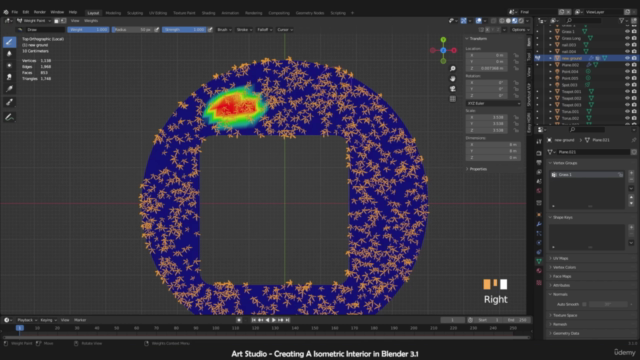Viewport: 640px width, 360px height.
Task: Open Physics properties tab icon
Action: pos(539,243)
